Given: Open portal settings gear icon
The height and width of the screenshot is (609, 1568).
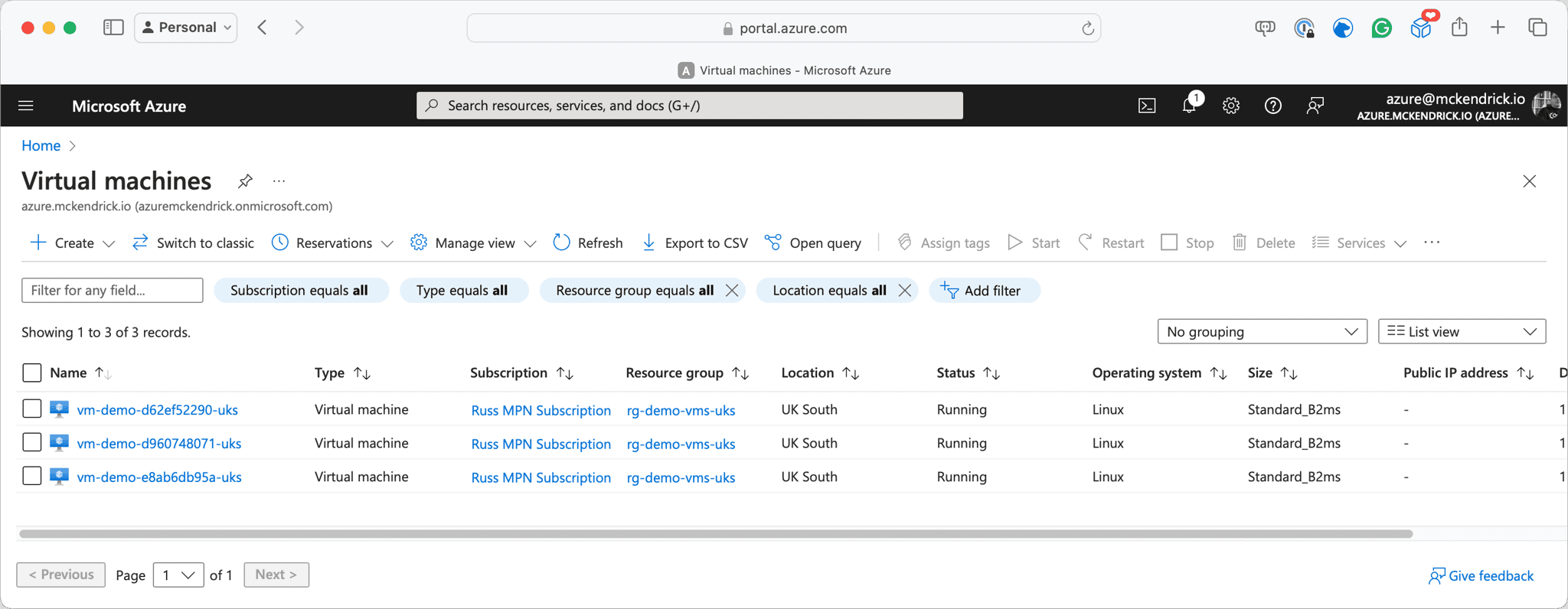Looking at the screenshot, I should click(x=1230, y=106).
